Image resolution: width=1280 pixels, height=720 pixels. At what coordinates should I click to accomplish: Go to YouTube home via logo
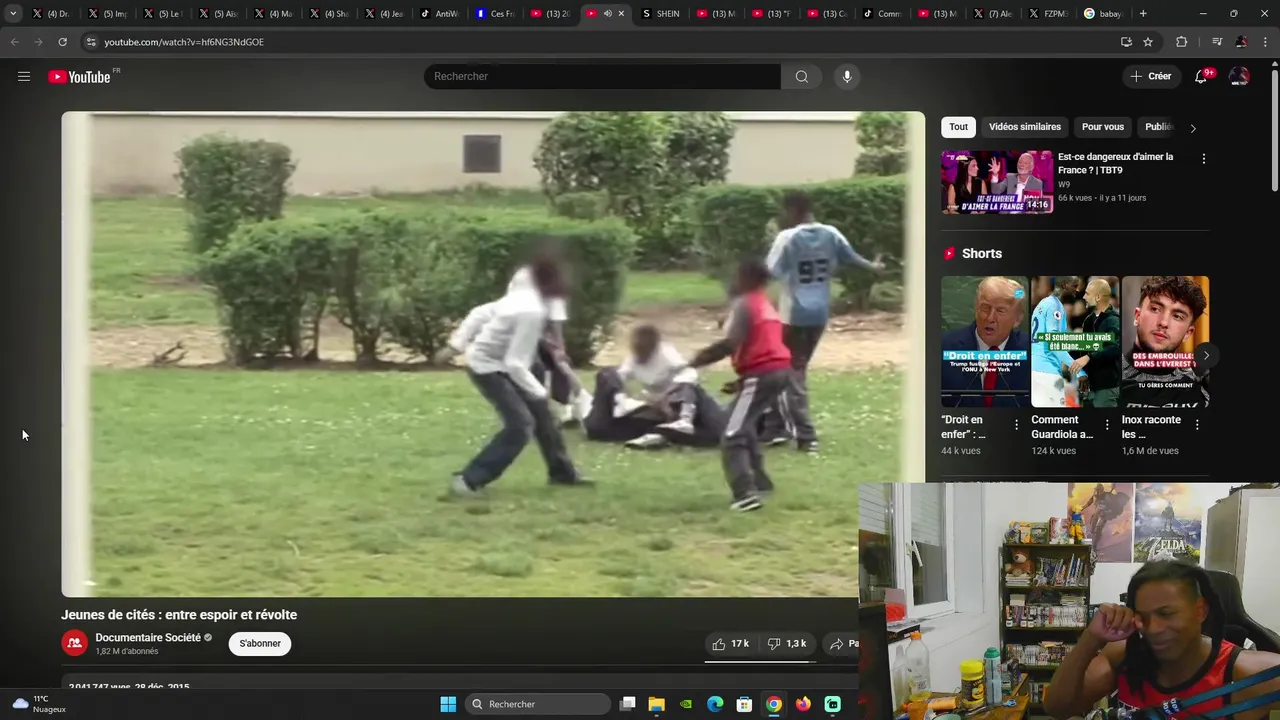79,76
